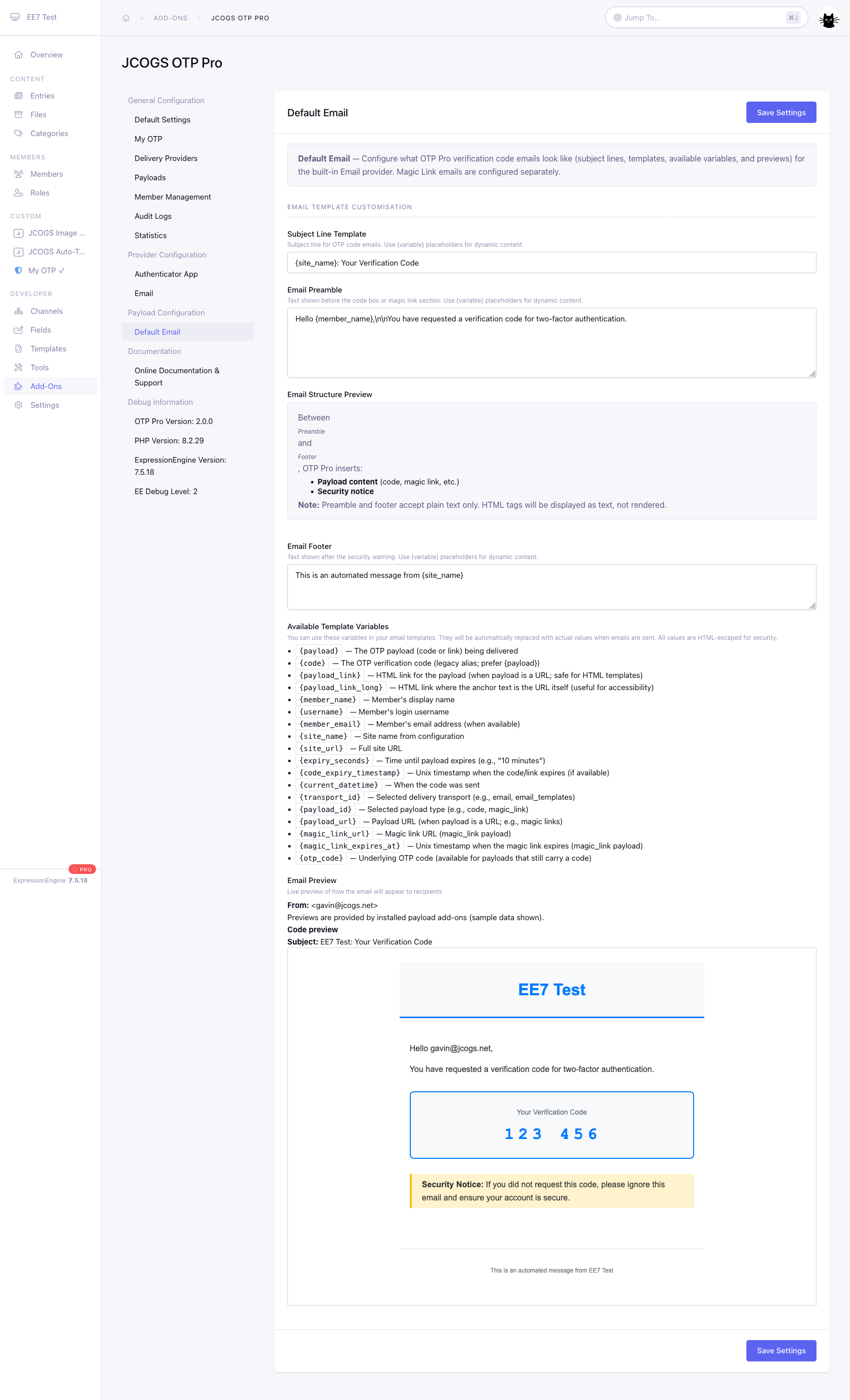The width and height of the screenshot is (850, 1400).
Task: Click the top Save Settings button
Action: [x=780, y=113]
